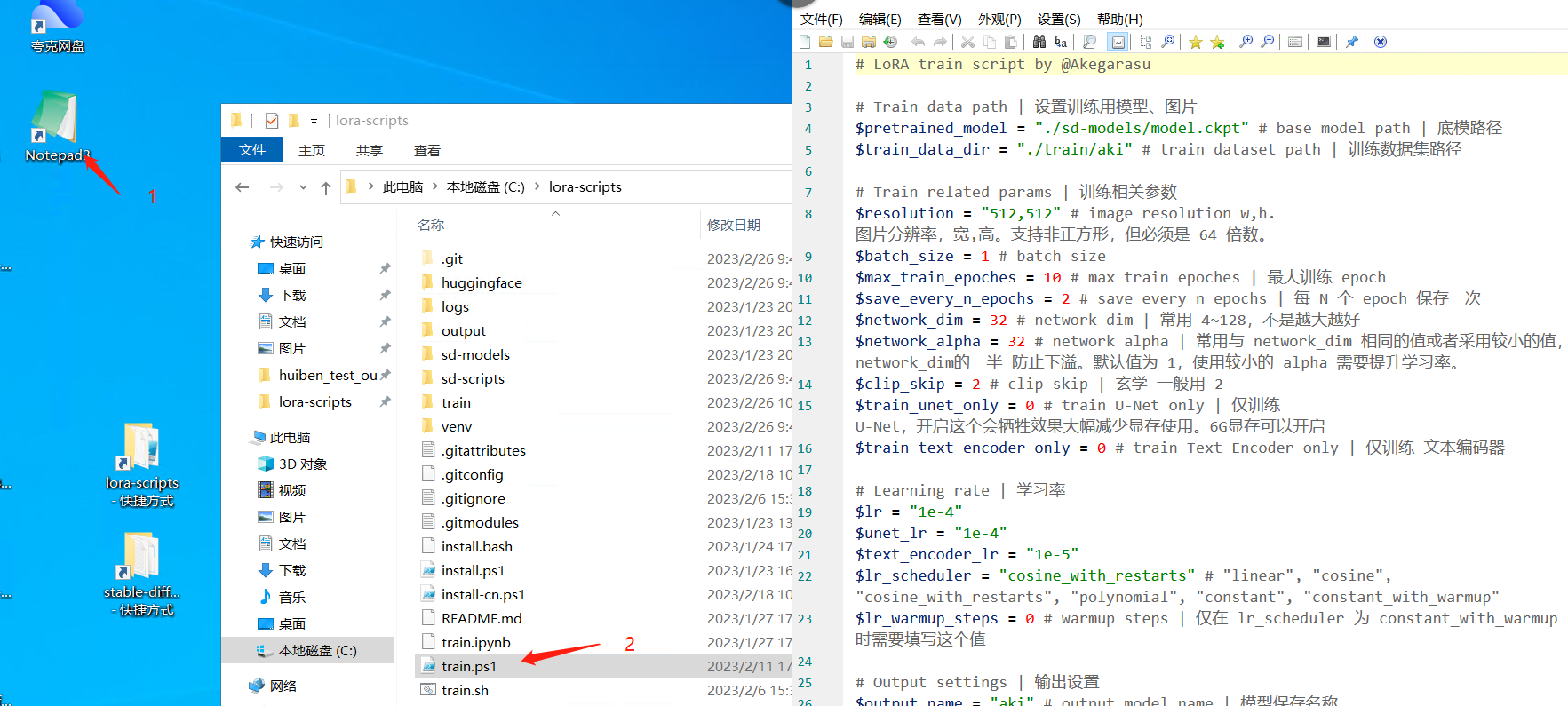Open the Quick Access Toolbar customize dropdown
Image resolution: width=1568 pixels, height=706 pixels.
tap(314, 122)
